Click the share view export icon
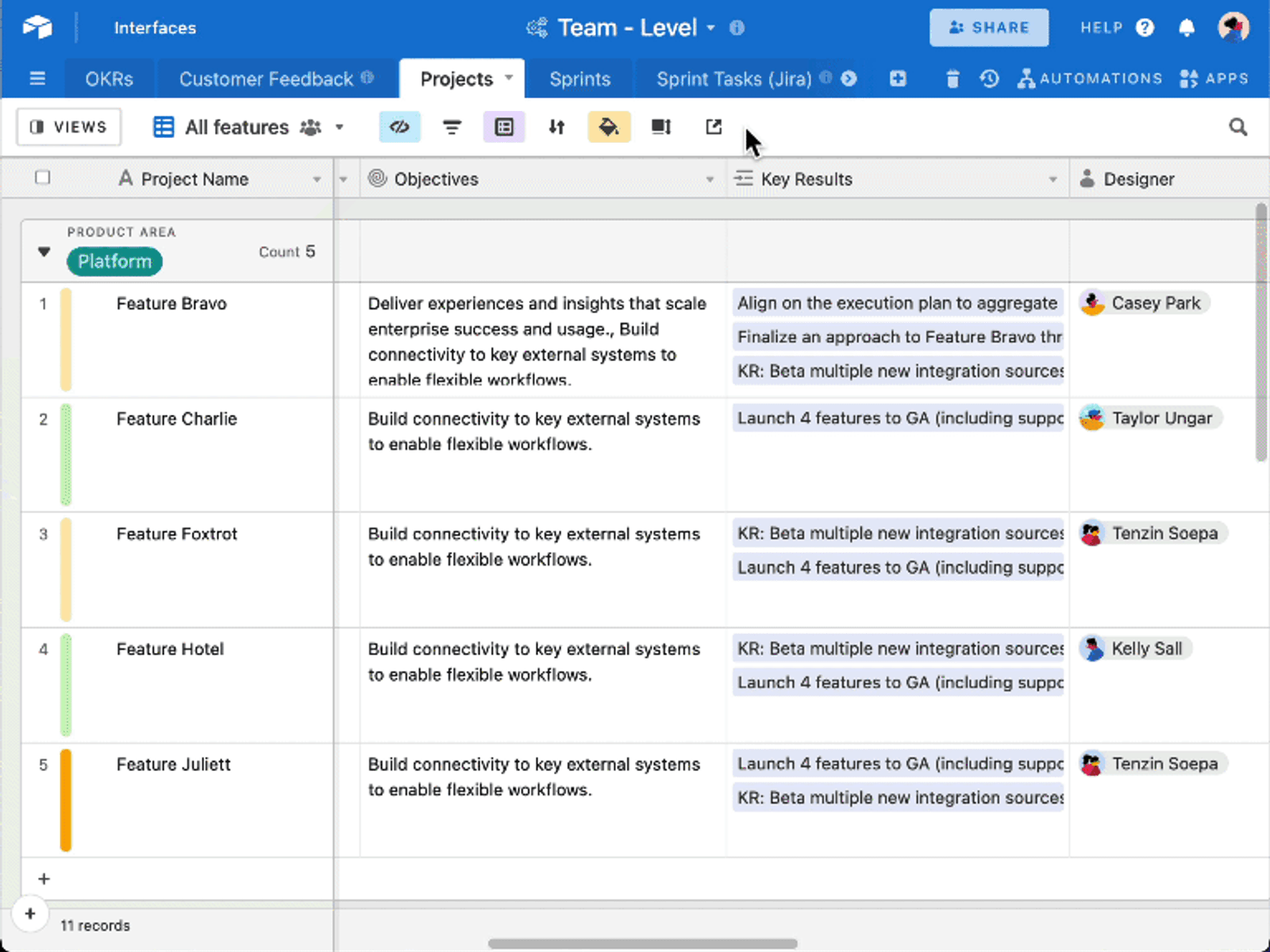 click(x=714, y=127)
